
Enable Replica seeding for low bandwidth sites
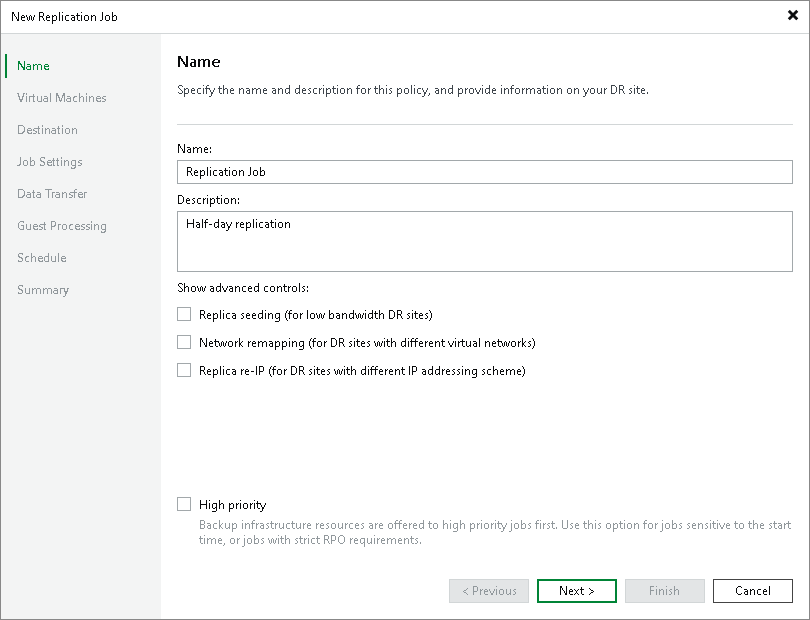click(x=184, y=313)
